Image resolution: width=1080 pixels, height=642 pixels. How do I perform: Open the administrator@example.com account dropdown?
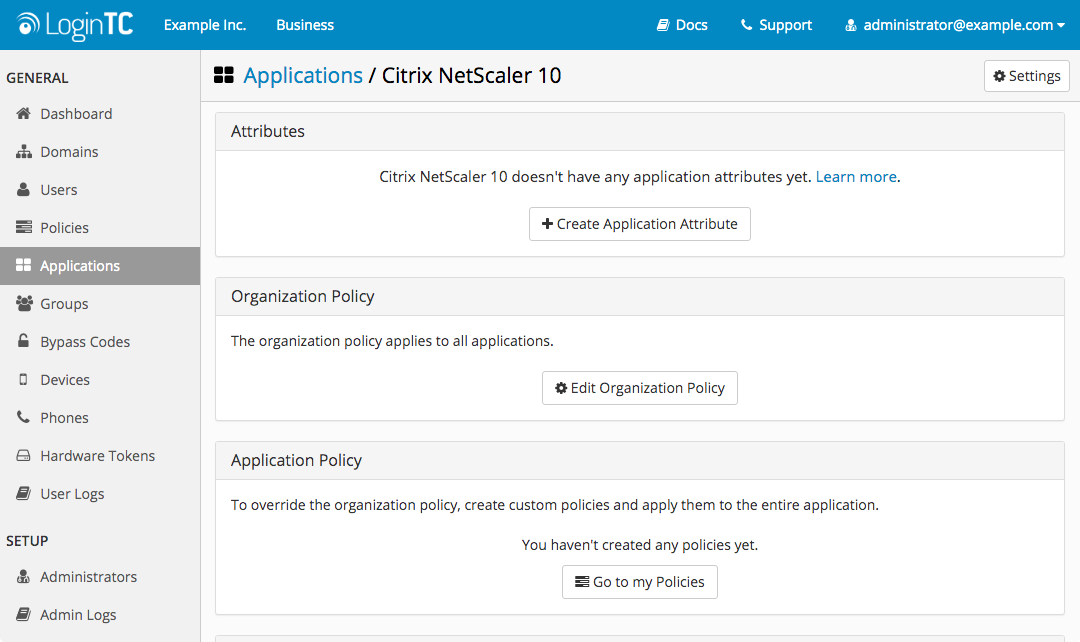[x=955, y=25]
